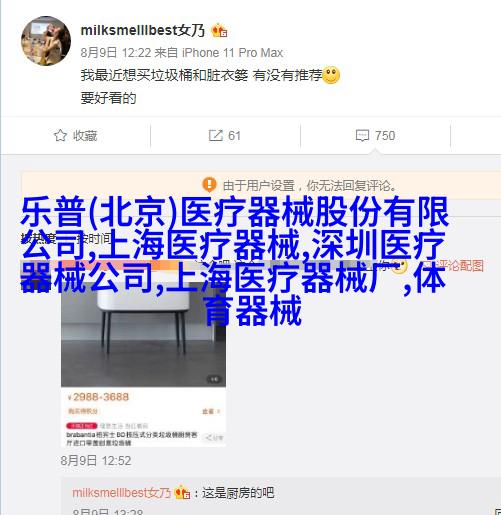The image size is (501, 515).
Task: Click milksmellibest女乃 username in the reply
Action: pyautogui.click(x=122, y=493)
